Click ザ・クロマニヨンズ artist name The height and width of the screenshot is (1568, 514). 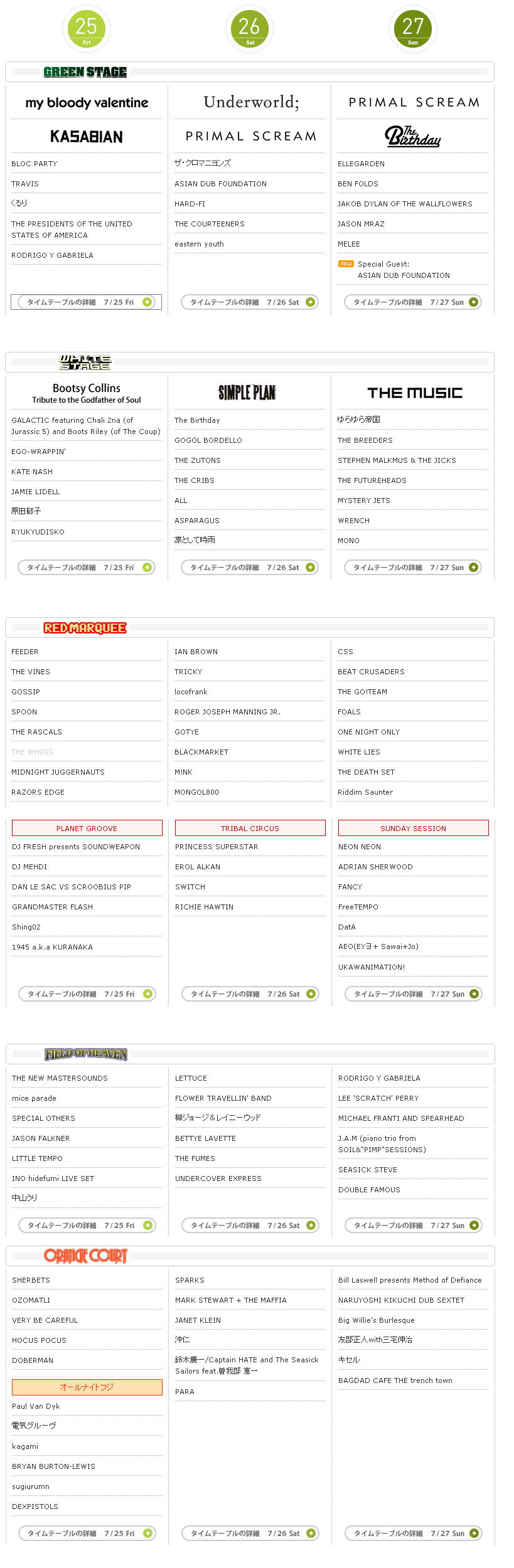203,163
